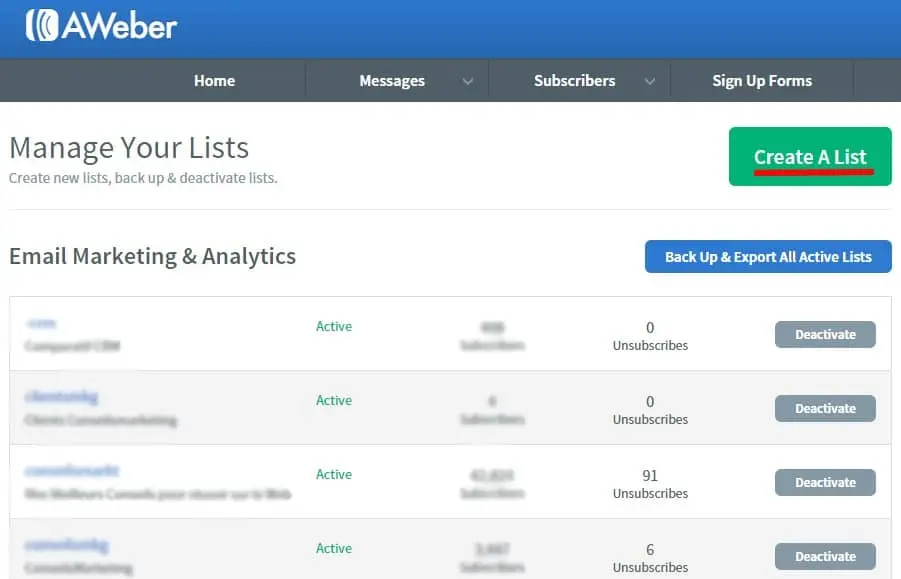Viewport: 901px width, 579px height.
Task: Click the "Email Marketing & Analytics" heading
Action: (x=152, y=256)
